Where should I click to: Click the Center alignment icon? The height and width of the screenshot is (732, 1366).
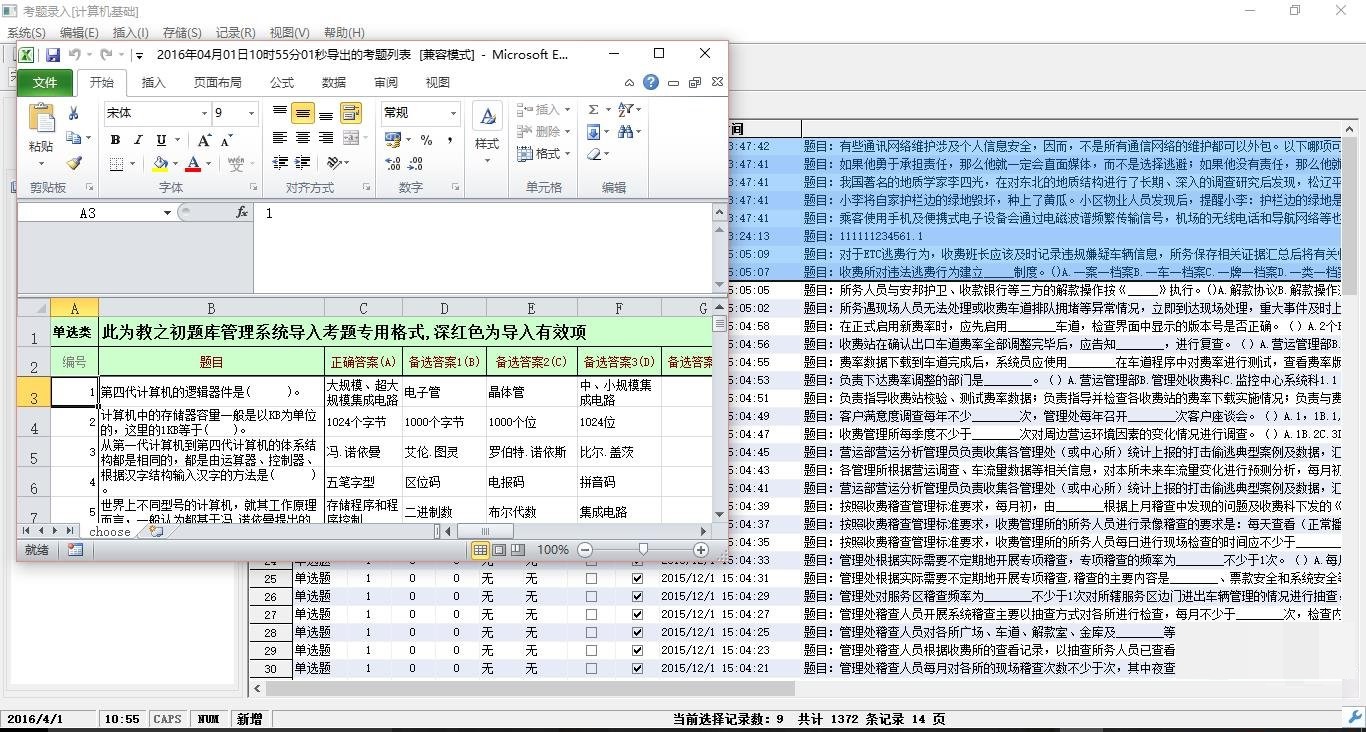coord(301,135)
